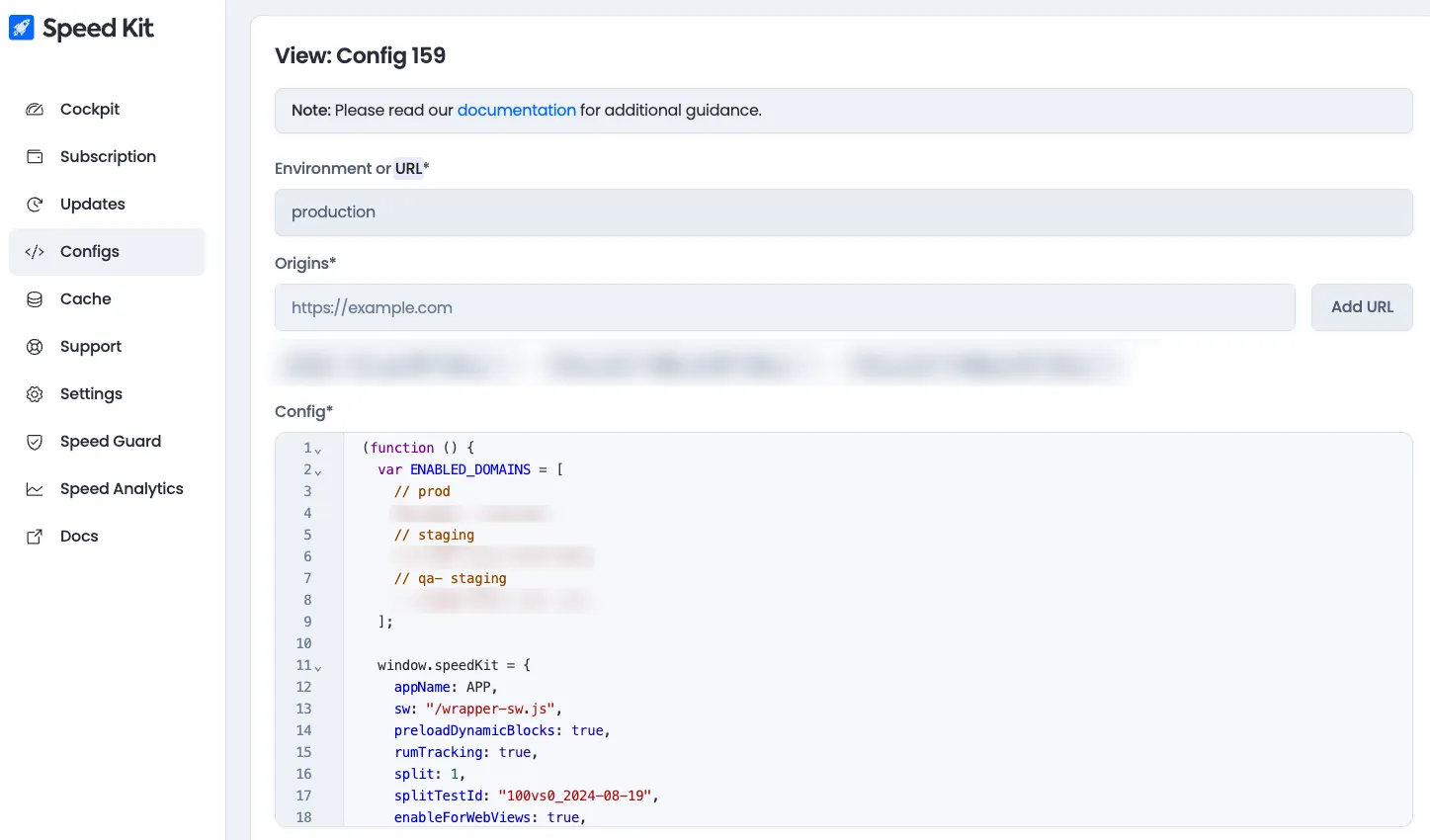
Task: Click the closing '];' on line 9
Action: 385,622
